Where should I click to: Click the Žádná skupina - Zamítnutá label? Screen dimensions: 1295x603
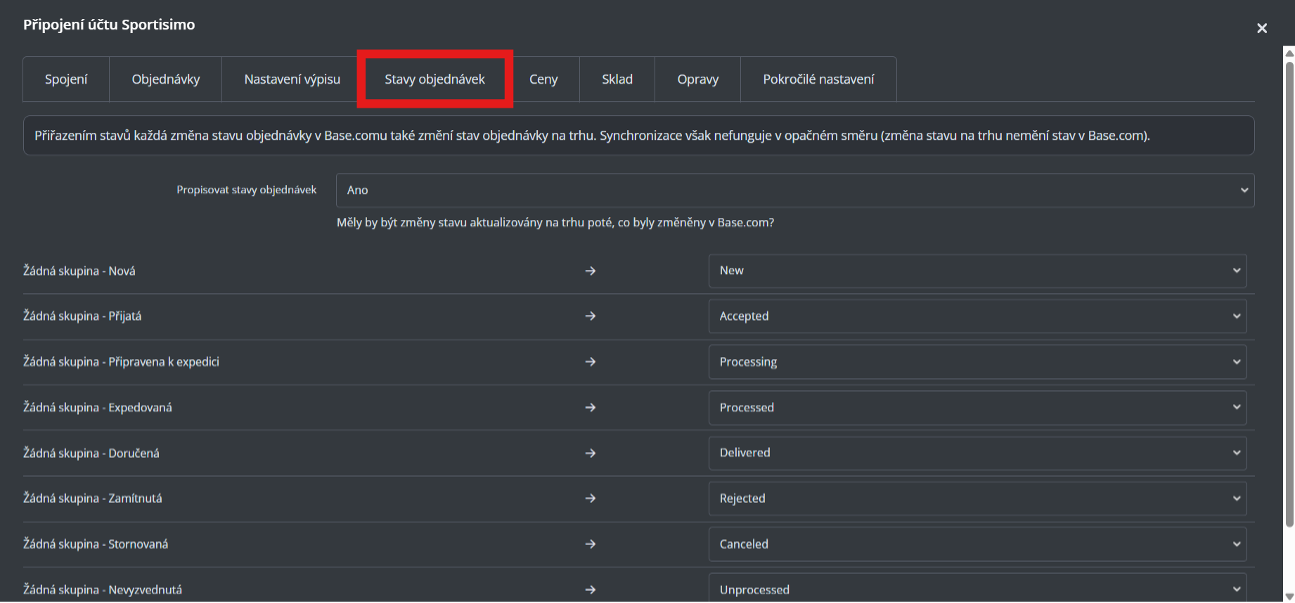[92, 498]
